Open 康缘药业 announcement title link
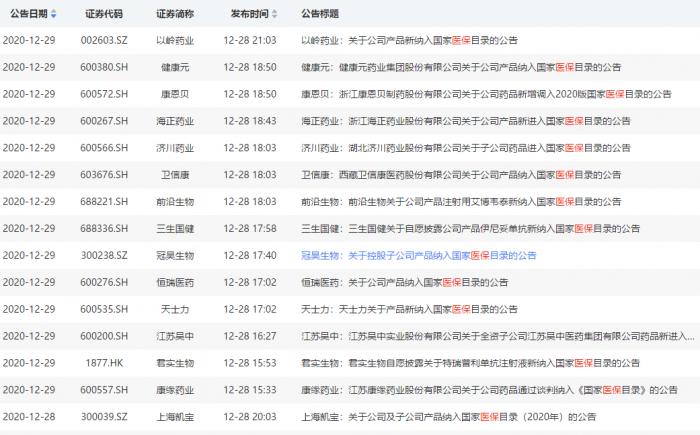Image resolution: width=700 pixels, height=435 pixels. click(489, 390)
